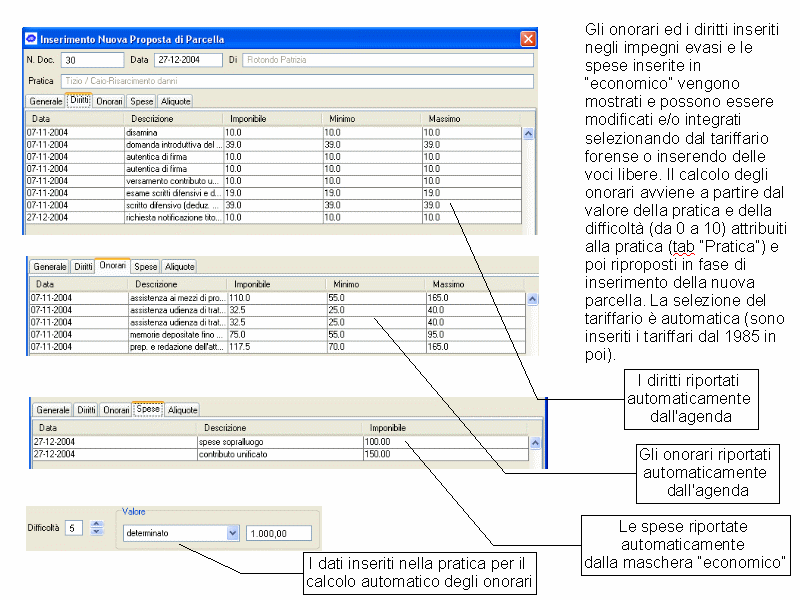Screen dimensions: 800x600
Task: Click the 95.0 Massimo cell in Onorari
Action: (476, 335)
